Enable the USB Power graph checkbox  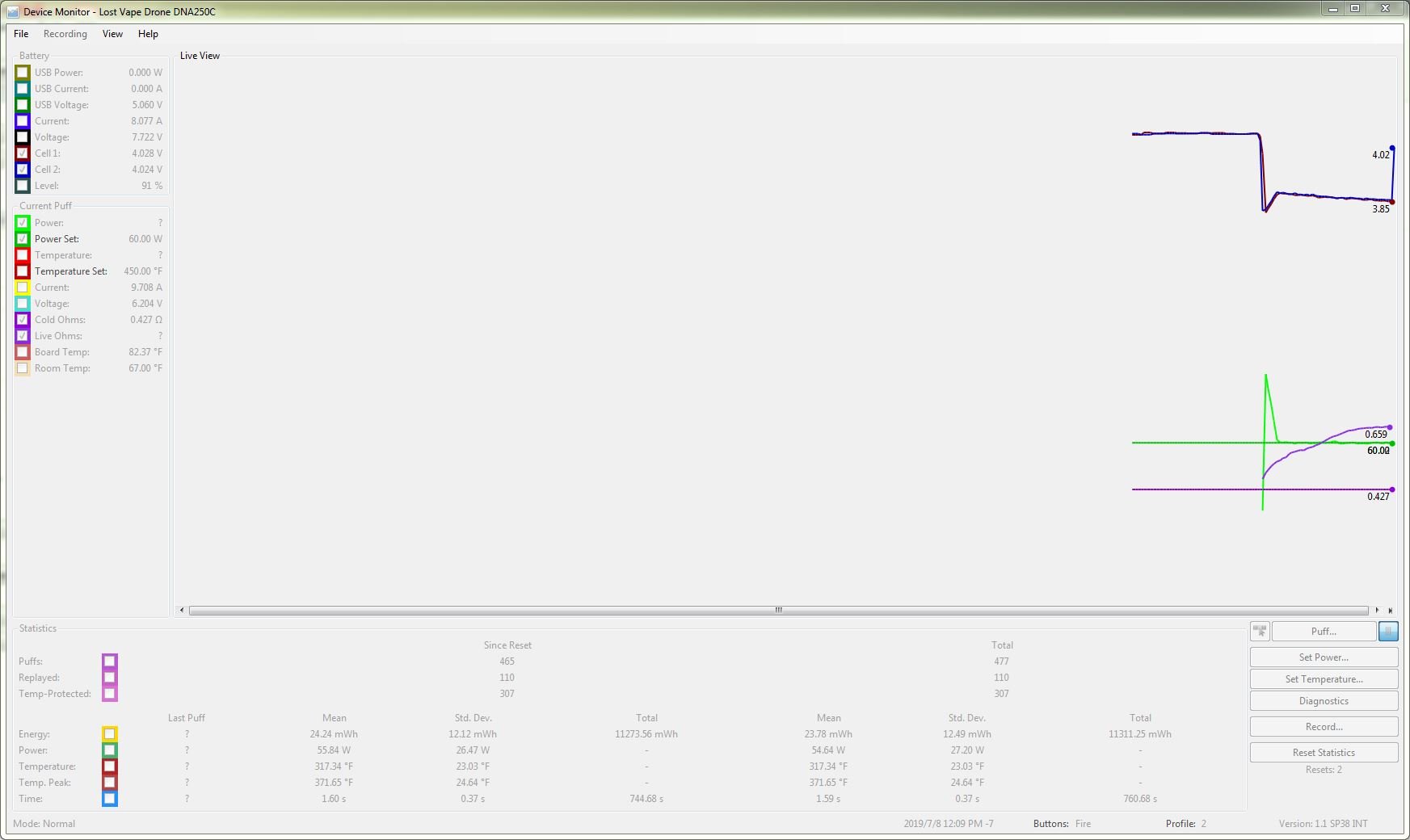[x=23, y=73]
